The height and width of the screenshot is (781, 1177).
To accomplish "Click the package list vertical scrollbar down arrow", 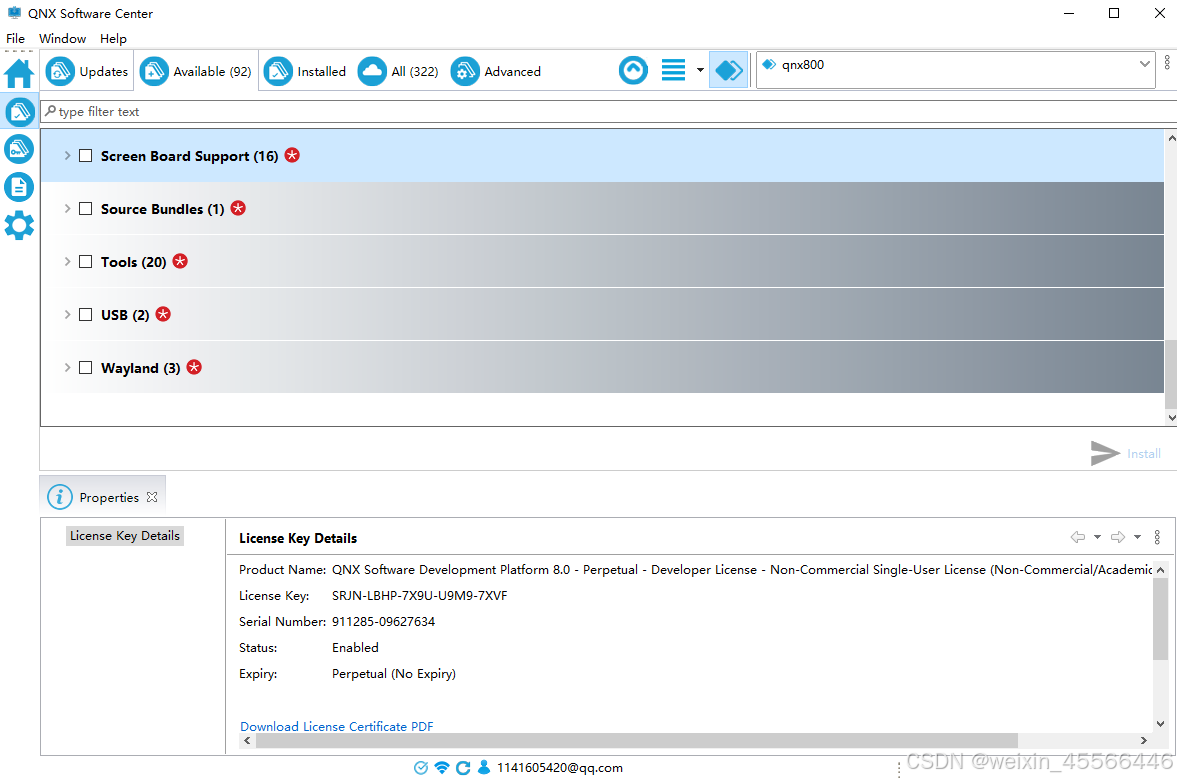I will (x=1171, y=418).
